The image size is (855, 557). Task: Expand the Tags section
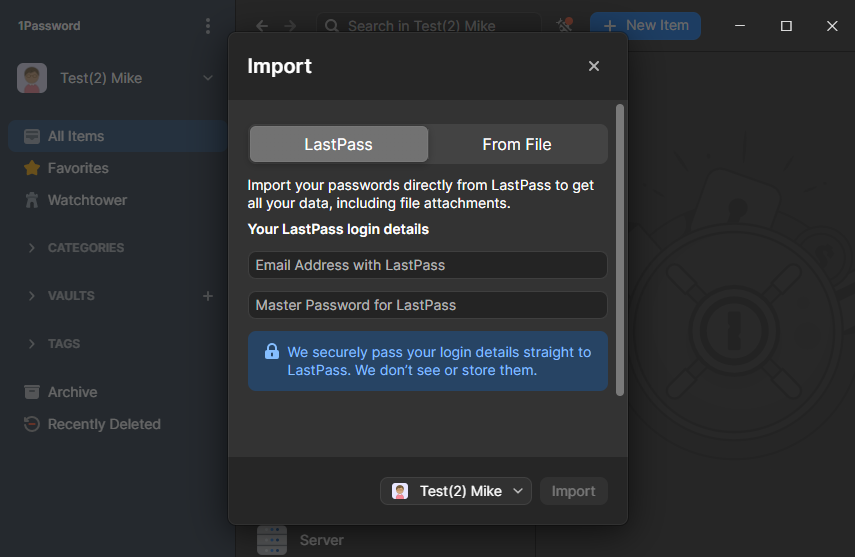coord(32,344)
